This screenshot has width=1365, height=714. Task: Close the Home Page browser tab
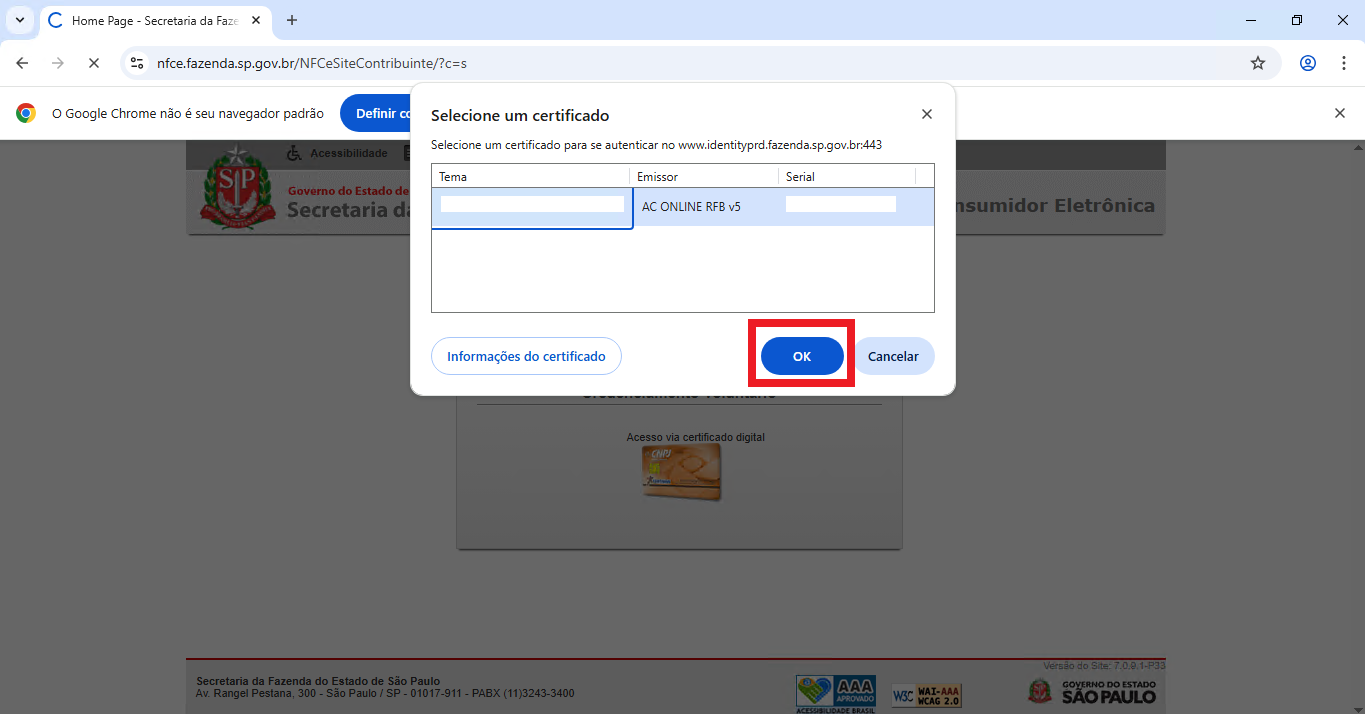pyautogui.click(x=256, y=20)
